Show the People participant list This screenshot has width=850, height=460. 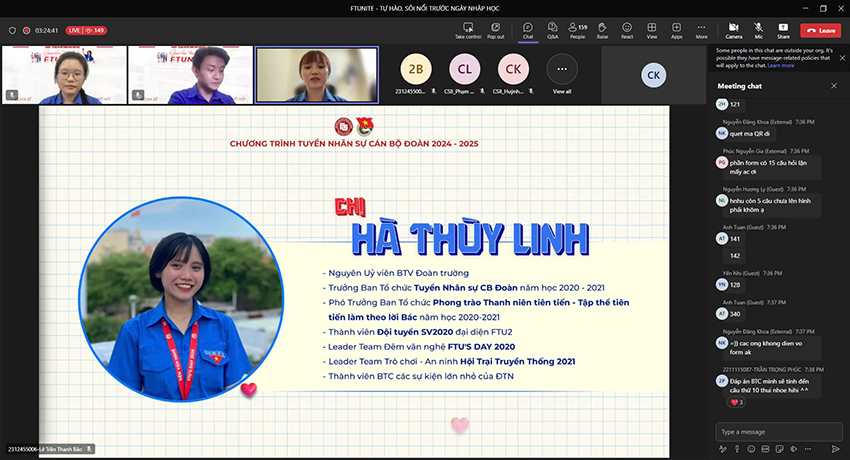pos(577,31)
